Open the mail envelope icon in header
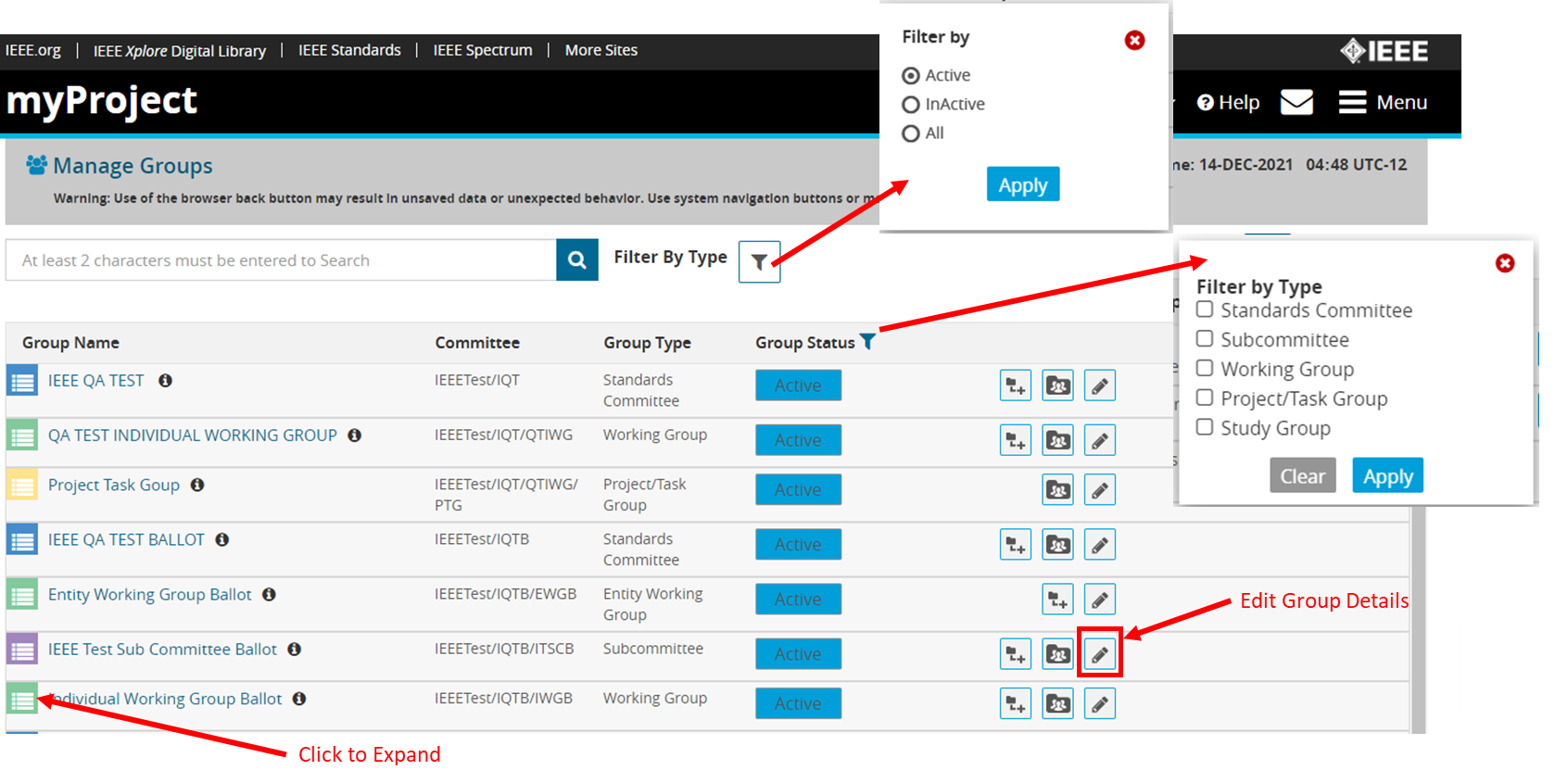This screenshot has height=783, width=1568. point(1296,102)
